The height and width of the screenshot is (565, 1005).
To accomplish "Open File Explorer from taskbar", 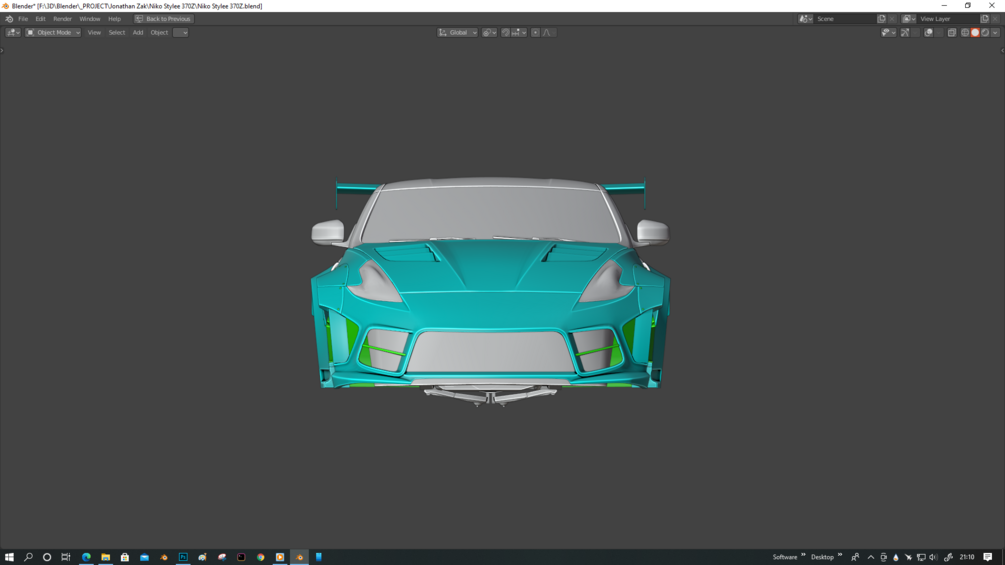I will [105, 557].
